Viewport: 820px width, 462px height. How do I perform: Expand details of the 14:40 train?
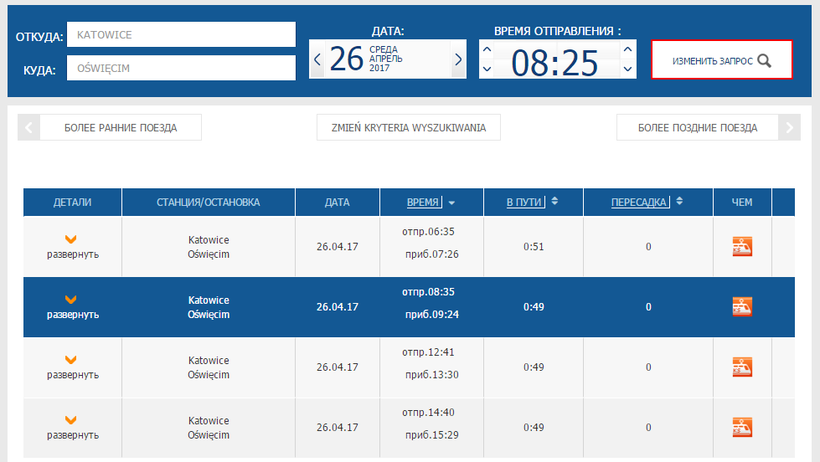72,427
